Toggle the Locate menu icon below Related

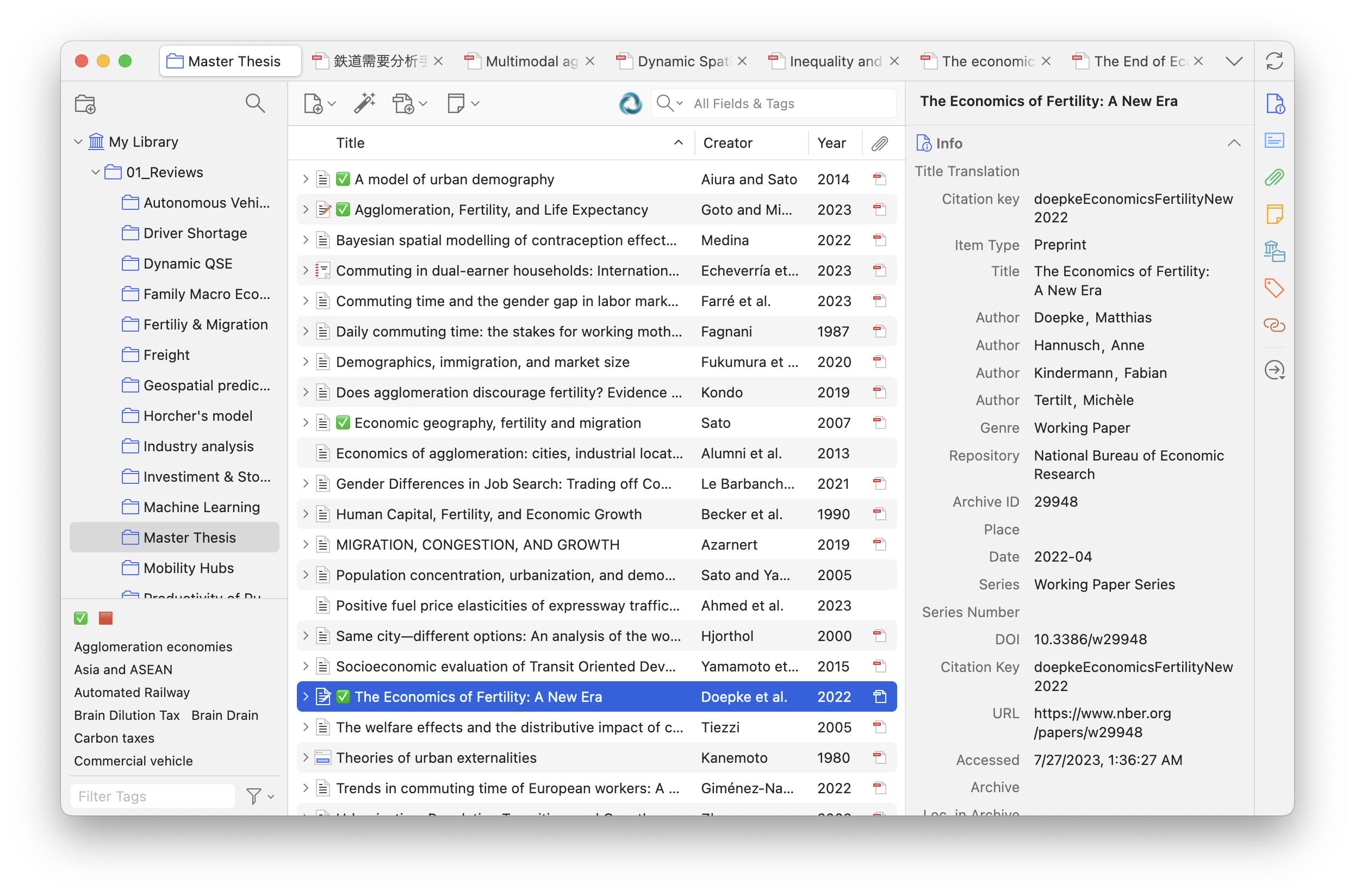1276,370
